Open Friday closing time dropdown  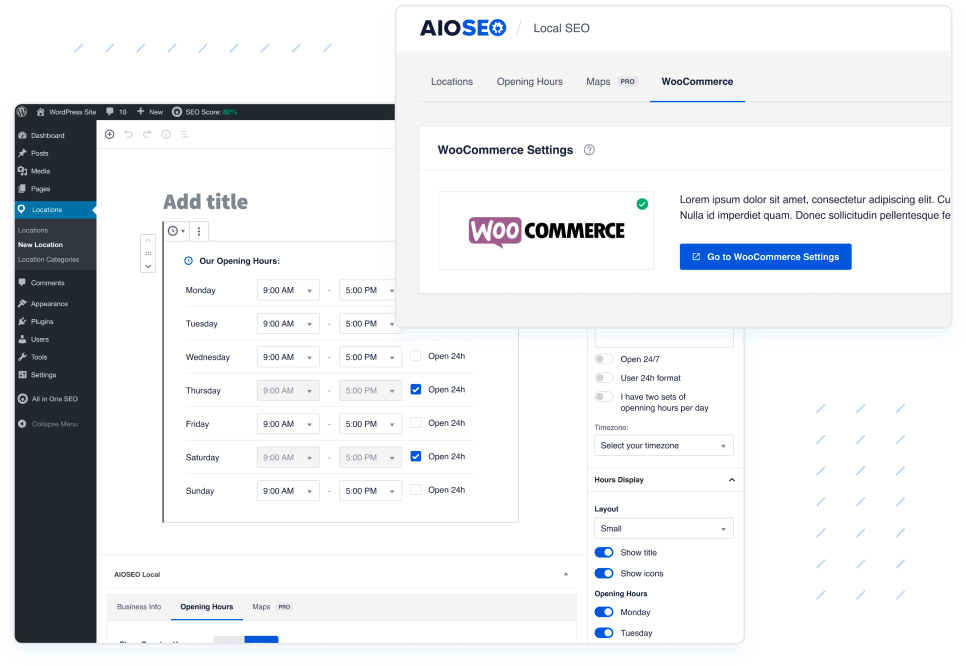coord(370,424)
